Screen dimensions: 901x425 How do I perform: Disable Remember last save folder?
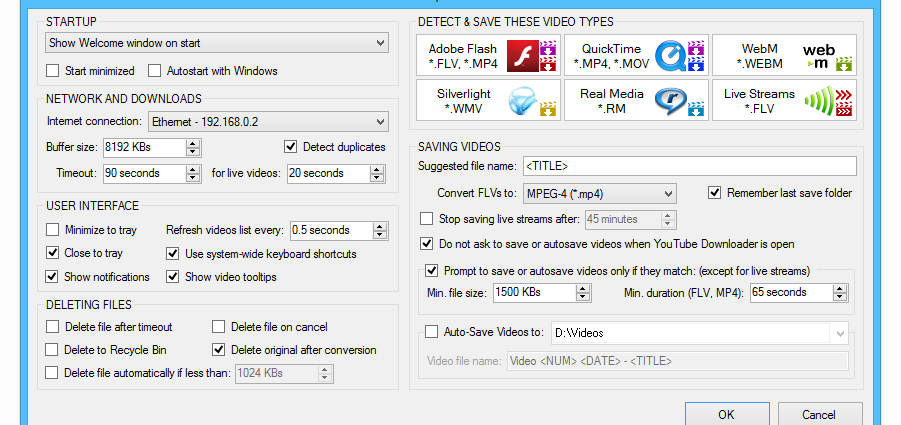click(714, 193)
